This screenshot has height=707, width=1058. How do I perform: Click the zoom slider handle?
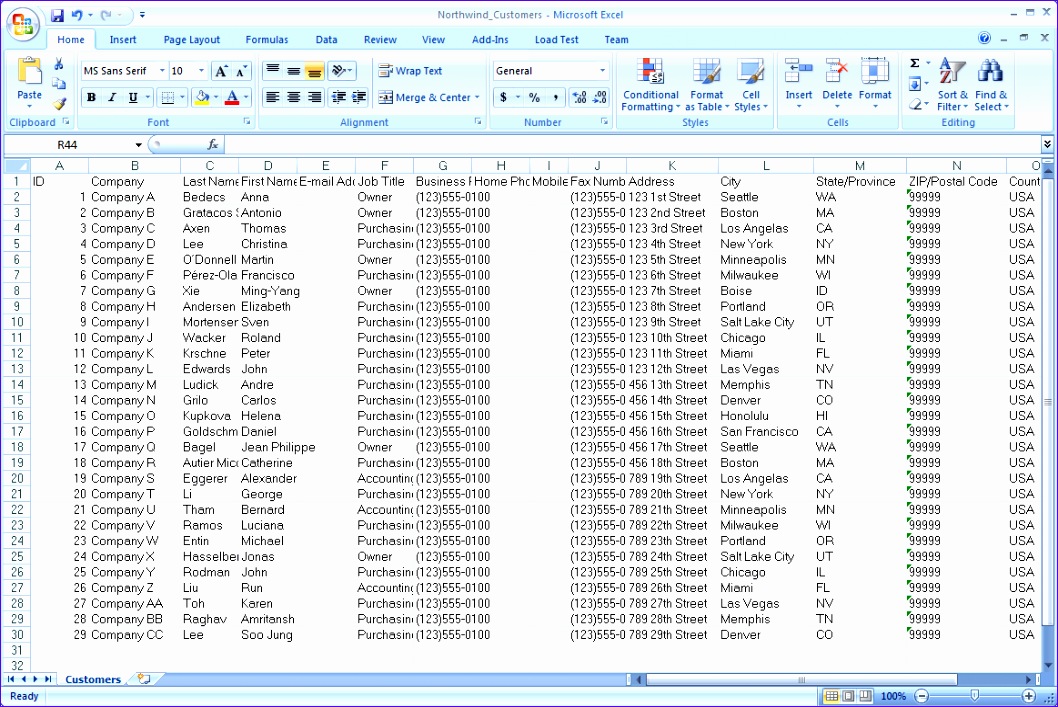point(974,696)
